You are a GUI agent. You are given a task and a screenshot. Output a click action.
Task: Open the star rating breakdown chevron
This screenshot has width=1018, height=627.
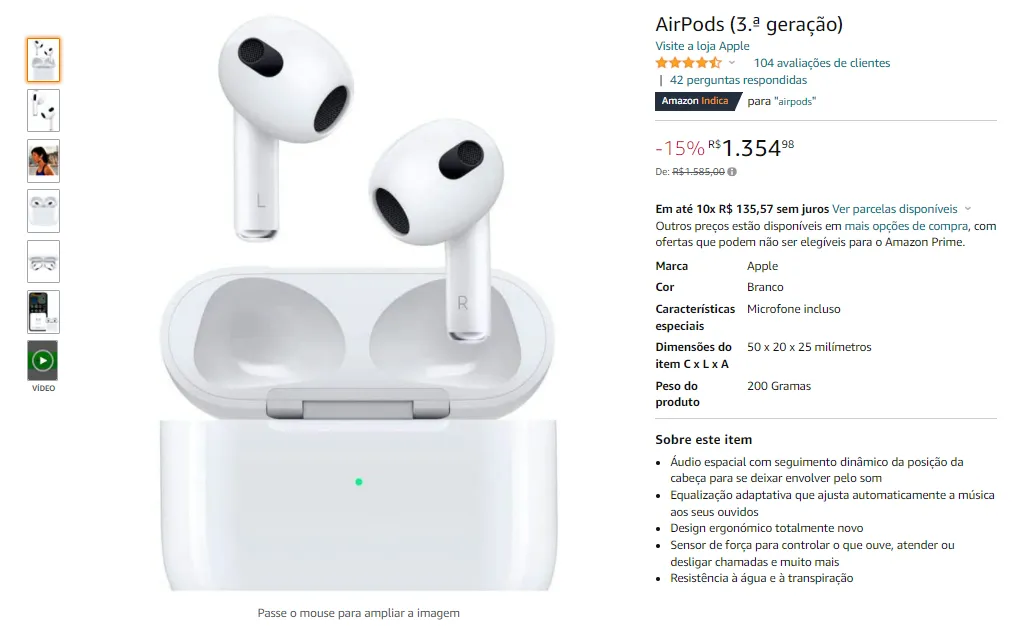[x=732, y=63]
